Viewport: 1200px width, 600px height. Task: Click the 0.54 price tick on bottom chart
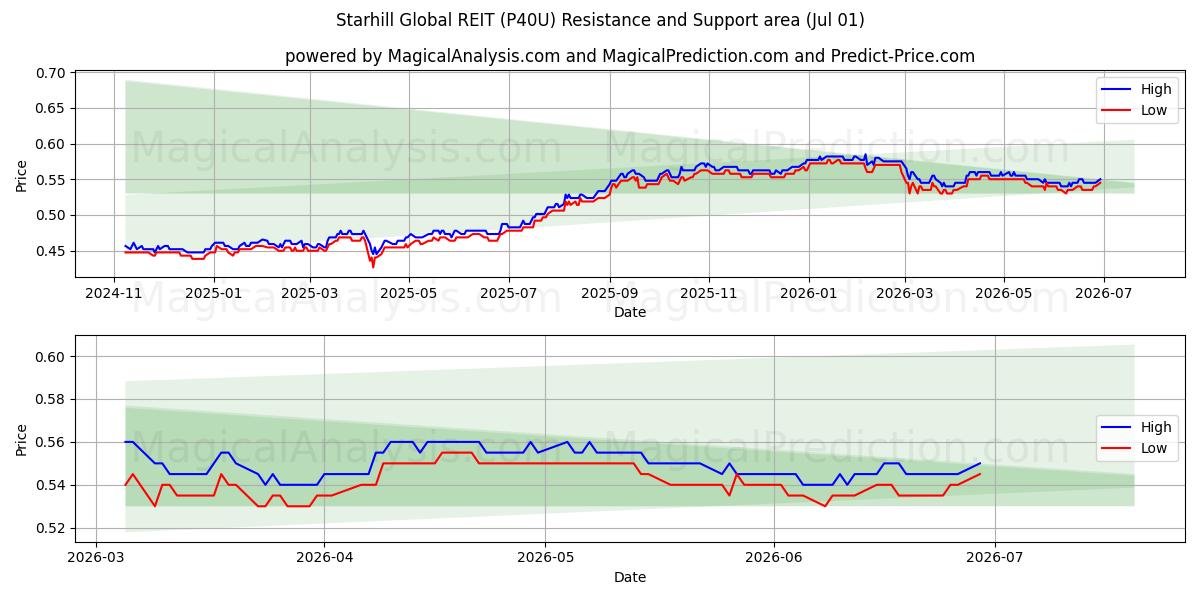point(51,485)
